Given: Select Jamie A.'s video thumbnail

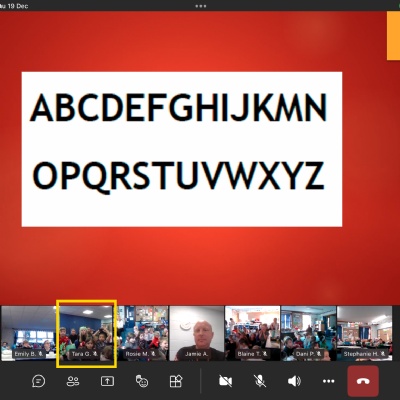Looking at the screenshot, I should tap(197, 333).
